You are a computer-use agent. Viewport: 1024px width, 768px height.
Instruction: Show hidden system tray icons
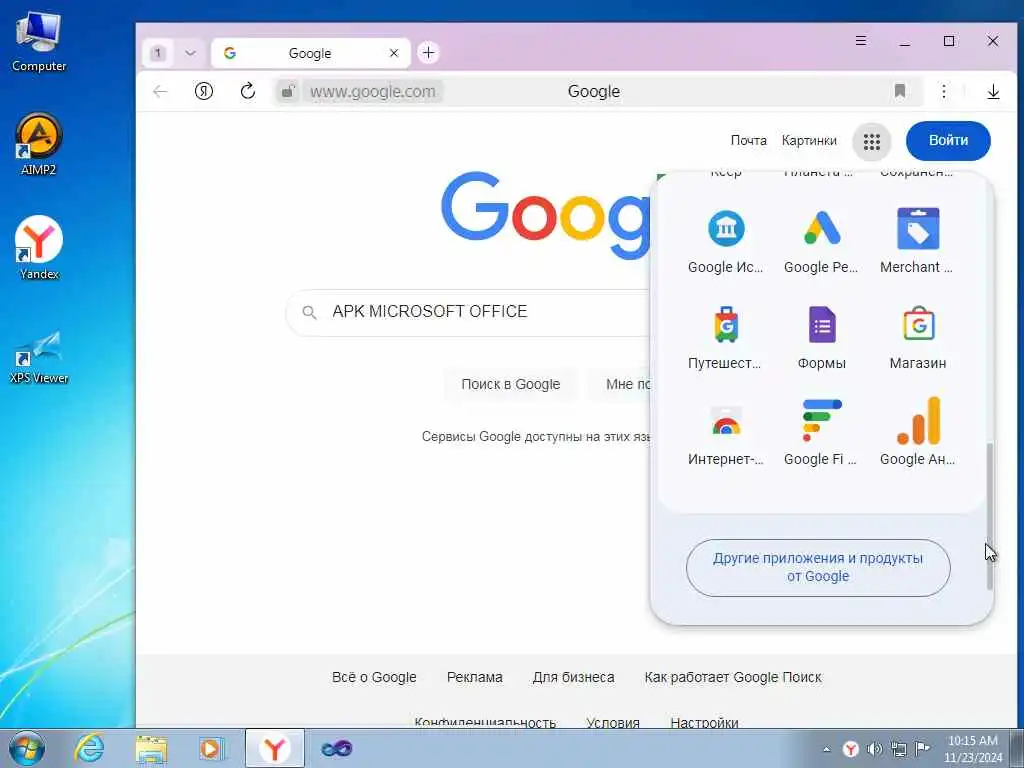coord(827,750)
